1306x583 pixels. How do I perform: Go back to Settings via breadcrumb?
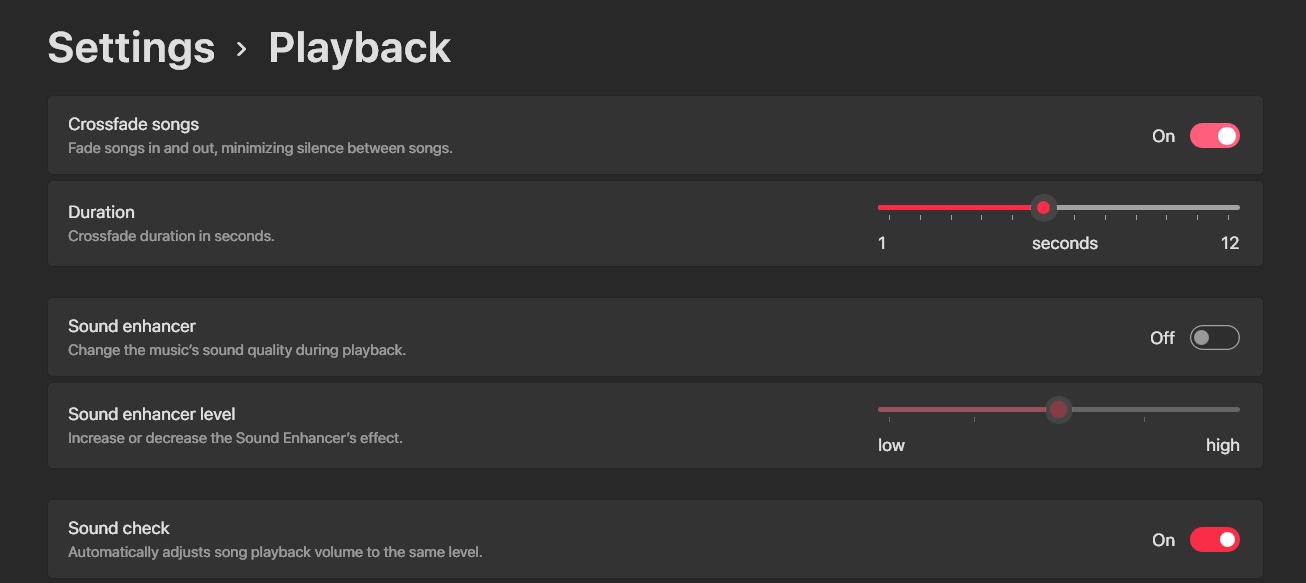131,48
